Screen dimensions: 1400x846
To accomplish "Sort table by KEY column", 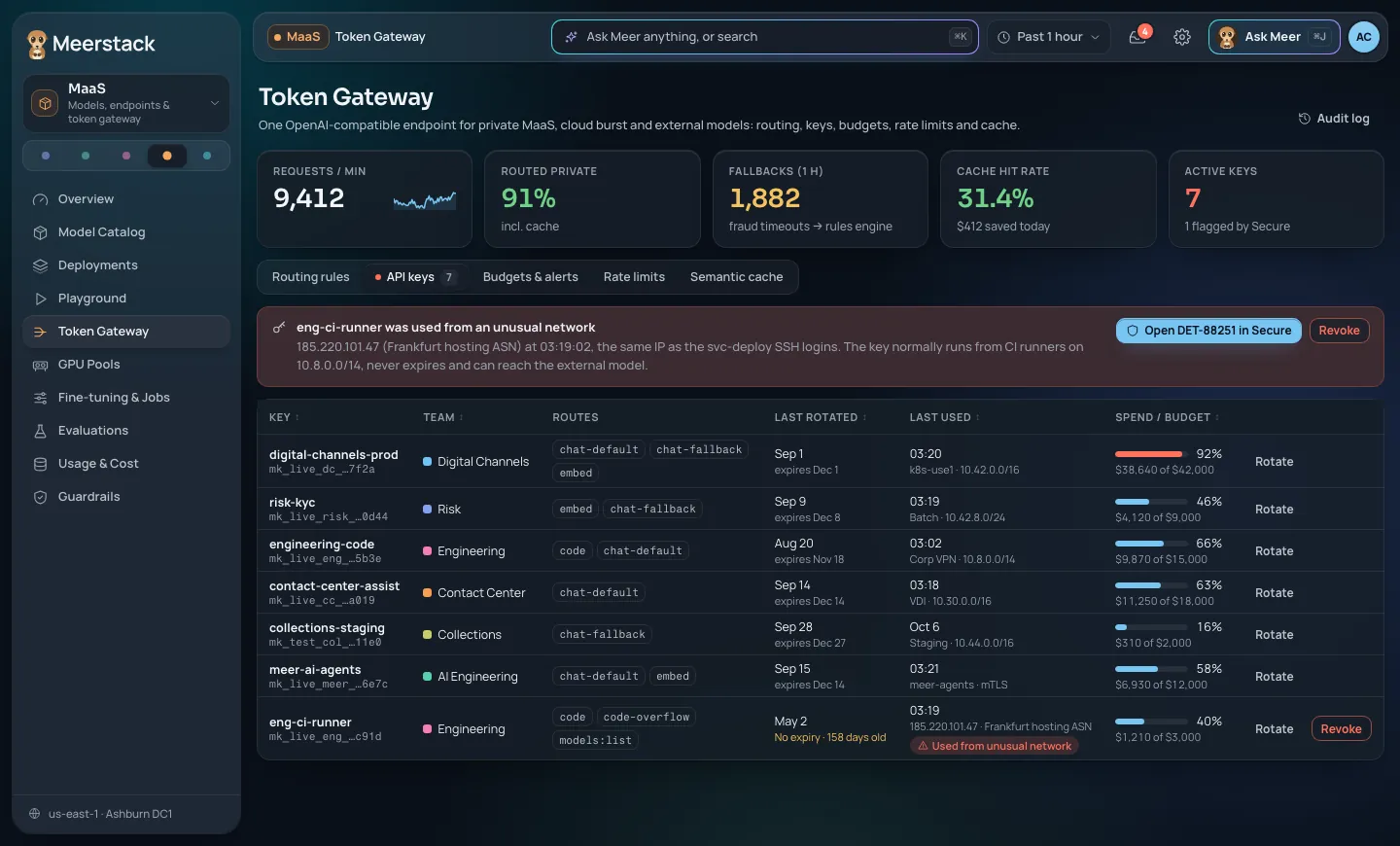I will pyautogui.click(x=284, y=417).
